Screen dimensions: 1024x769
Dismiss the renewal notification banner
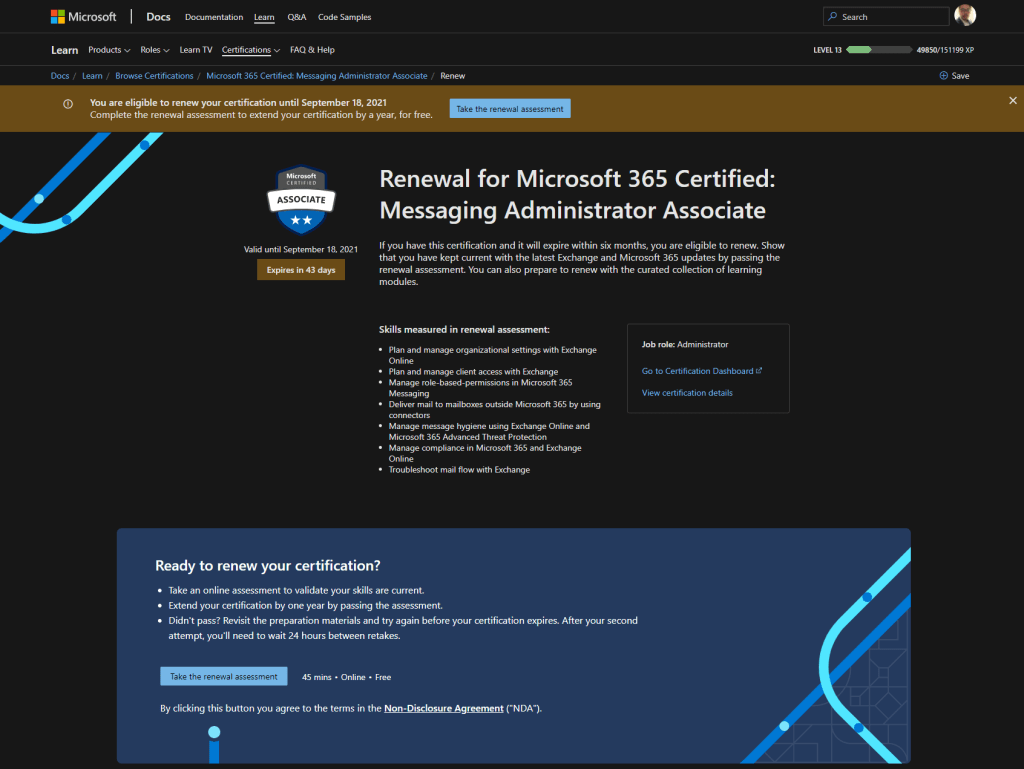[x=1012, y=101]
